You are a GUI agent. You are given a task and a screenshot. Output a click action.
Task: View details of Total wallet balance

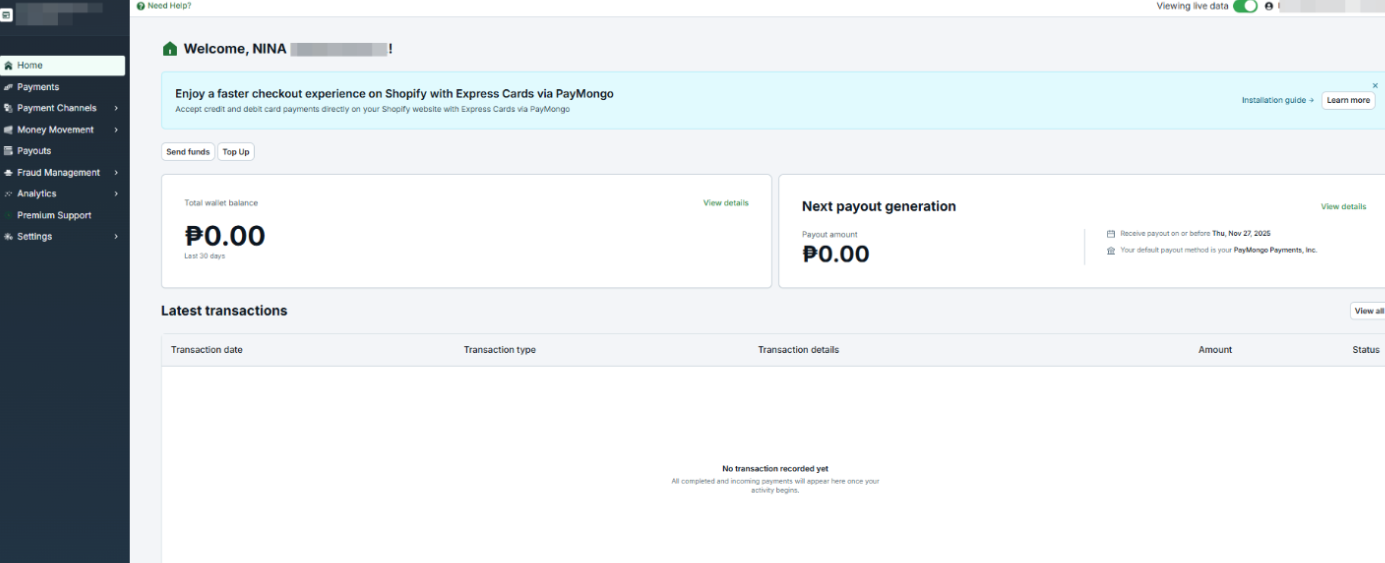[726, 203]
